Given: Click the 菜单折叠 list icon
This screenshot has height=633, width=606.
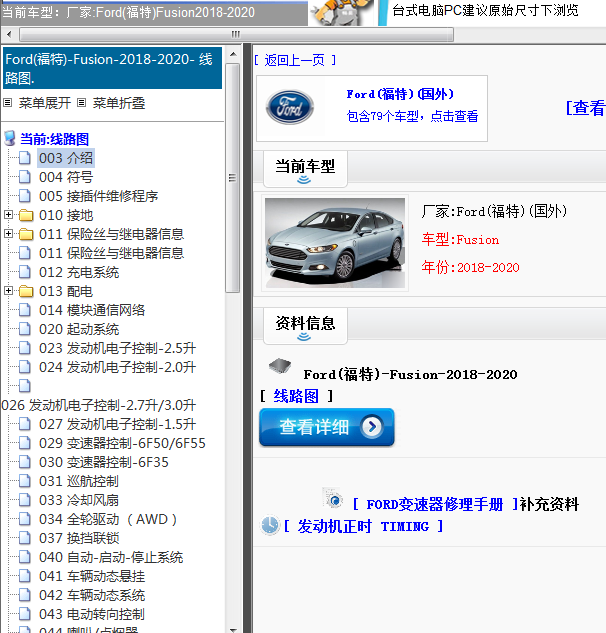Looking at the screenshot, I should (x=81, y=103).
